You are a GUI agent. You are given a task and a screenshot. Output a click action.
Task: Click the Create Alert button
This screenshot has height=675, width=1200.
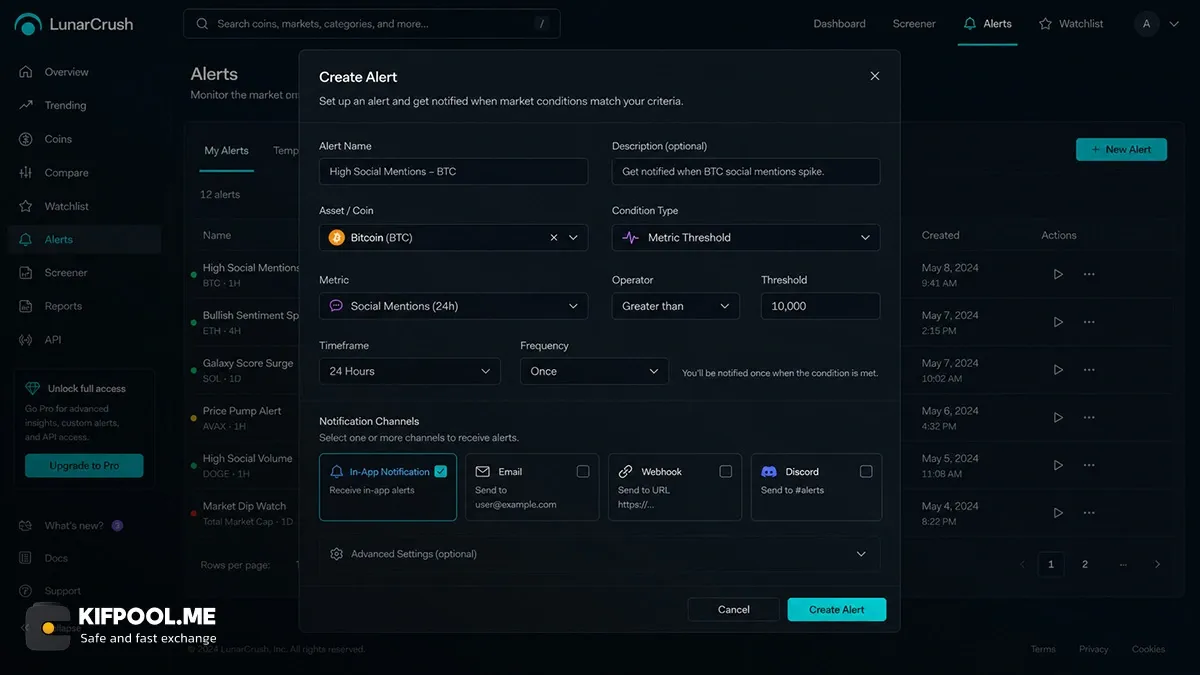[x=837, y=610]
